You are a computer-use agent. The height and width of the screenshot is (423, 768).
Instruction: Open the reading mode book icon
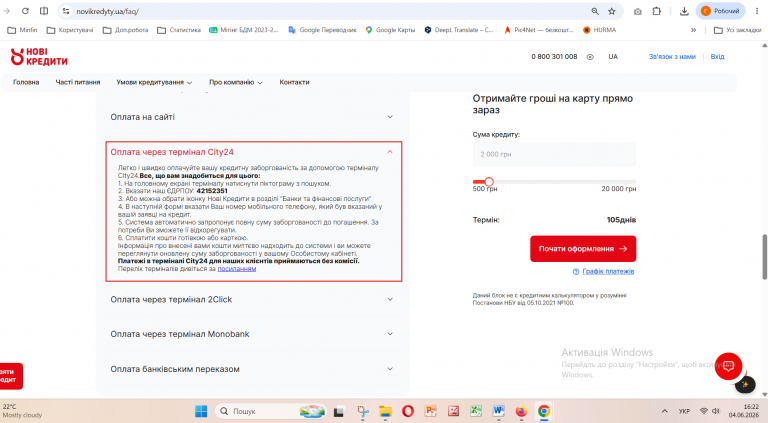tap(44, 11)
